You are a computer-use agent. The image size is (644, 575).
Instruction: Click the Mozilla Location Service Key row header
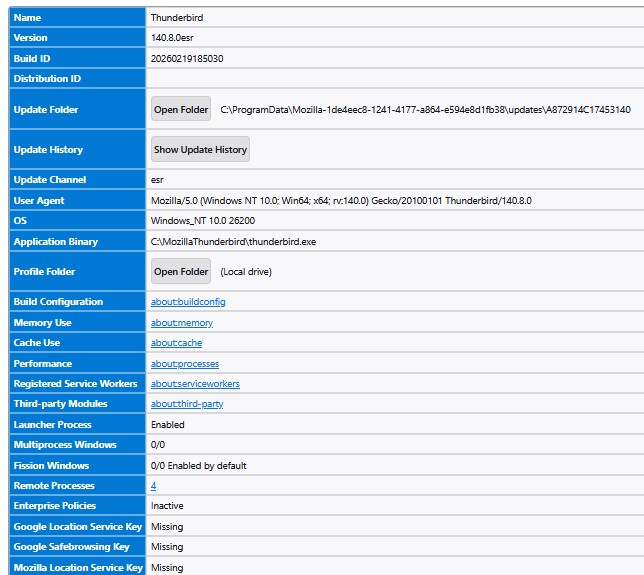tap(77, 567)
